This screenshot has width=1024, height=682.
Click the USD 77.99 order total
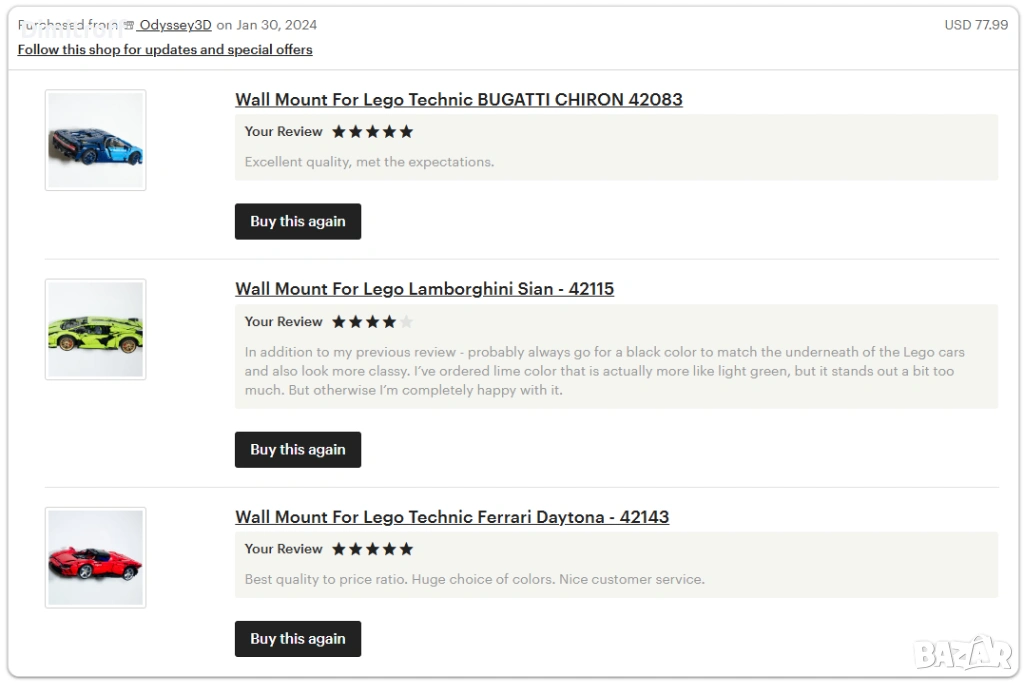click(976, 25)
